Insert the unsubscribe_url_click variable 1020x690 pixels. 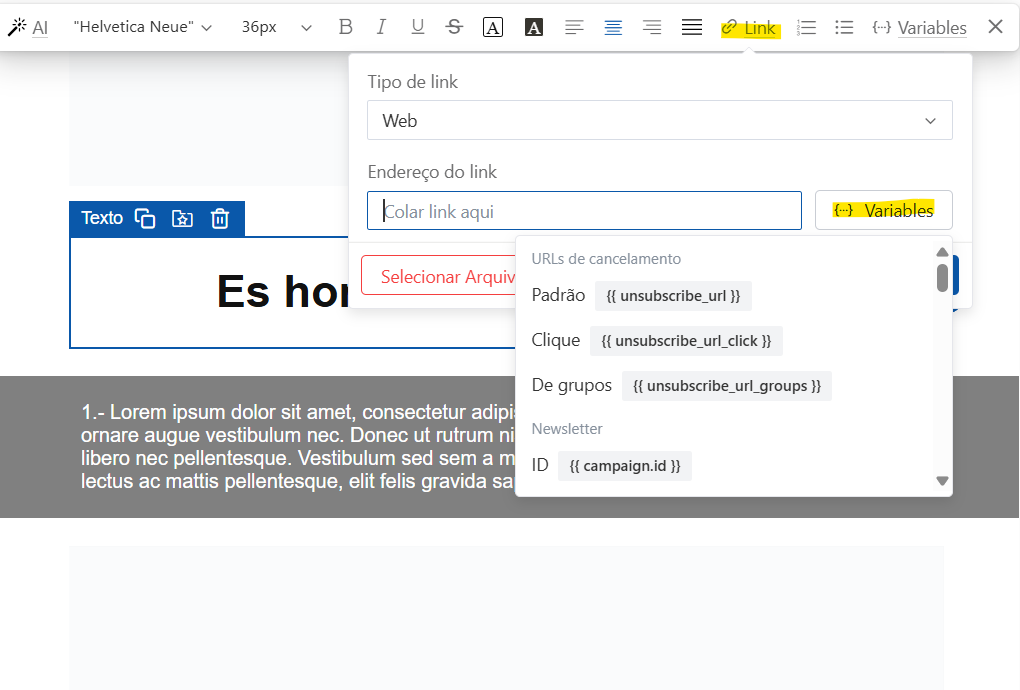coord(686,341)
